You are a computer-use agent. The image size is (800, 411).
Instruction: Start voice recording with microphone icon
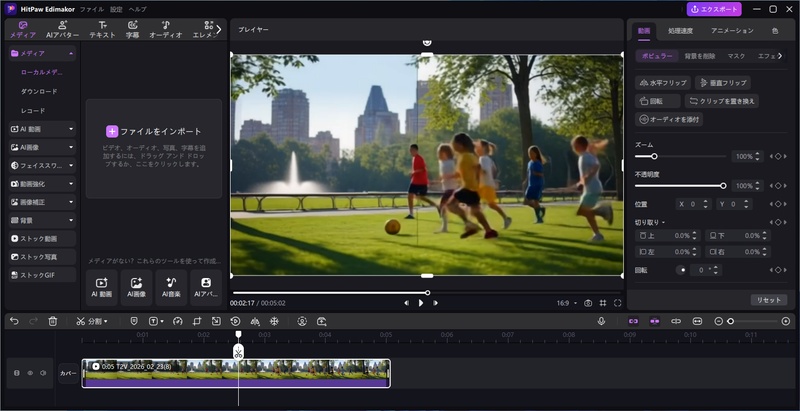tap(602, 321)
